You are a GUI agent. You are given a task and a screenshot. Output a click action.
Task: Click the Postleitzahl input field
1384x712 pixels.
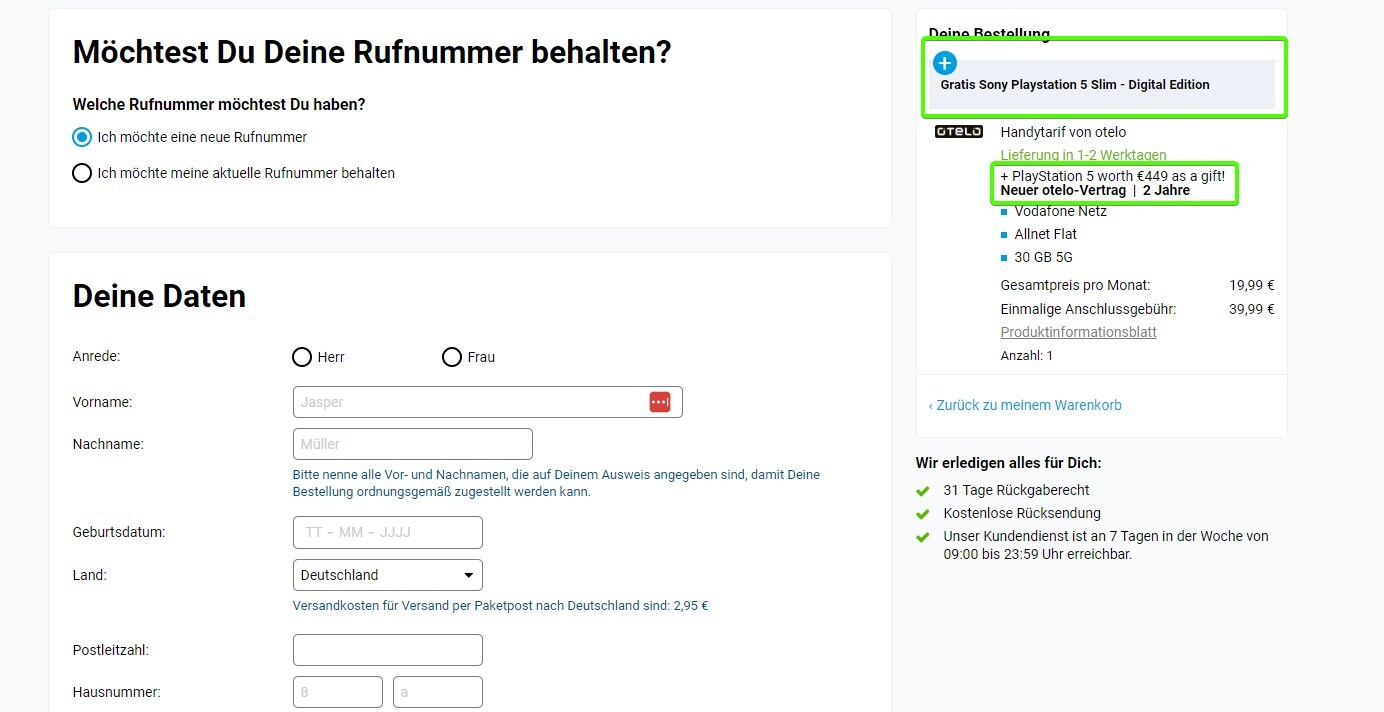point(387,650)
